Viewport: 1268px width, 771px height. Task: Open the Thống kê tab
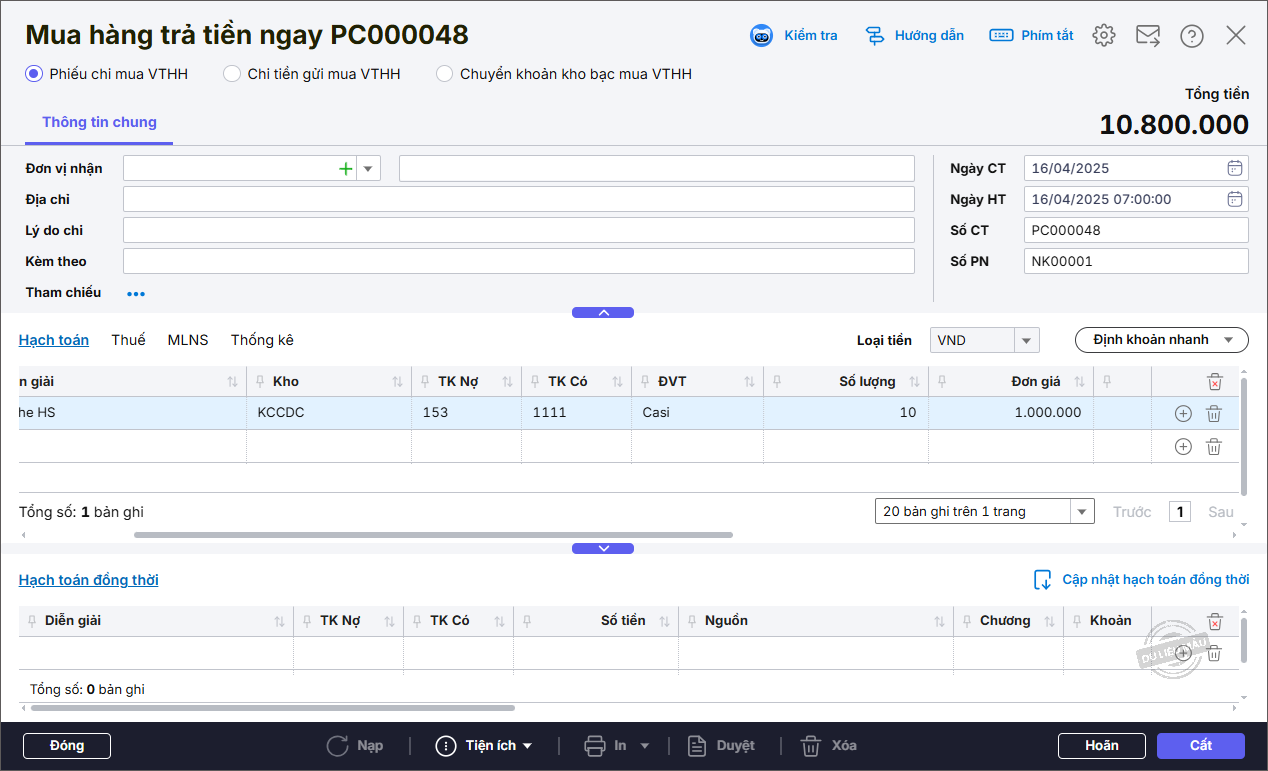pos(262,340)
